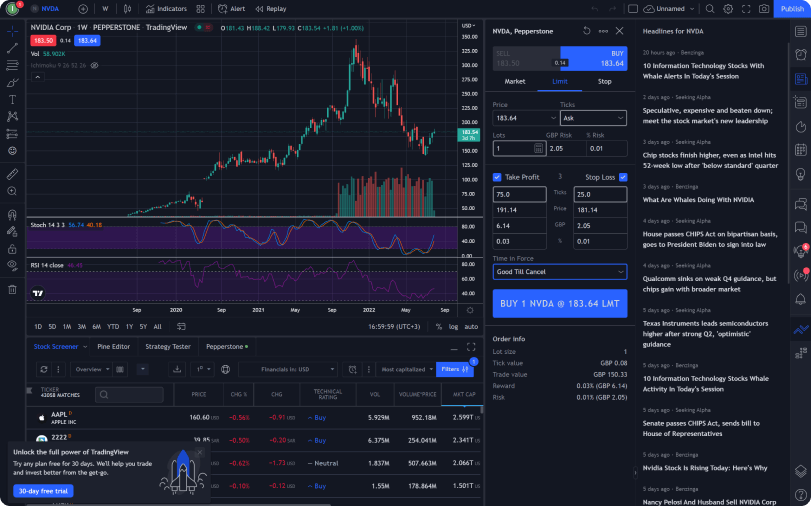Screen dimensions: 811x506
Task: Collapse the indicator legend arrow
Action: pyautogui.click(x=37, y=77)
